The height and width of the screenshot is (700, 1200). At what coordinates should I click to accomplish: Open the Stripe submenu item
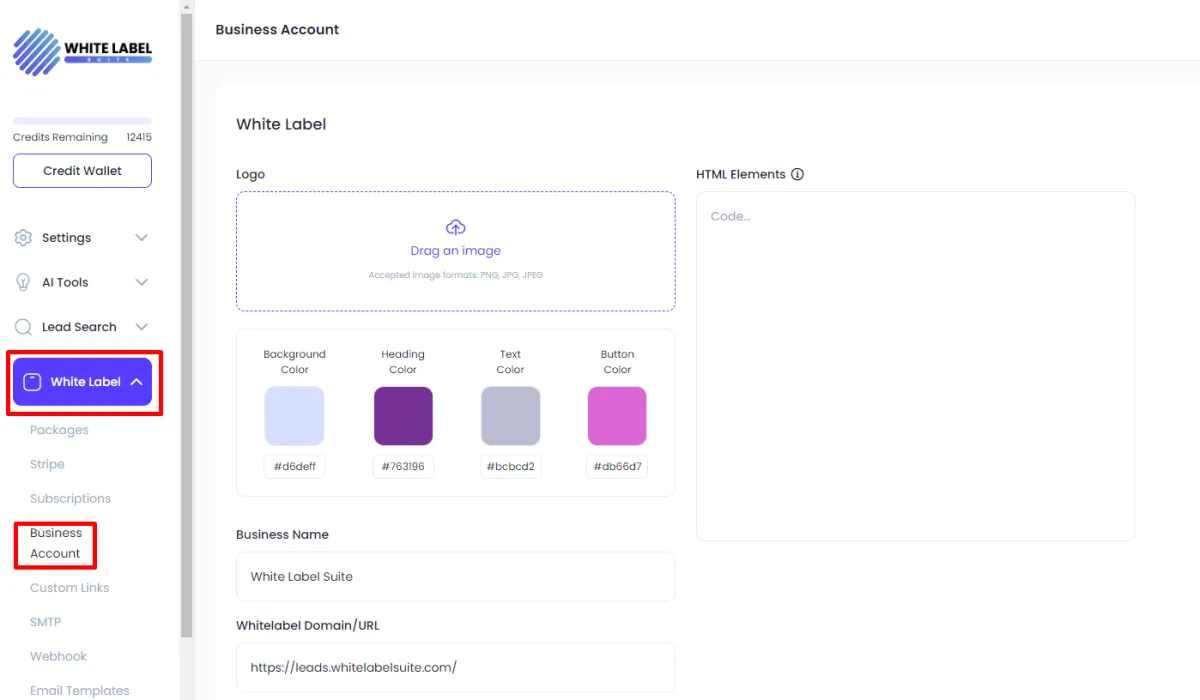click(x=47, y=464)
